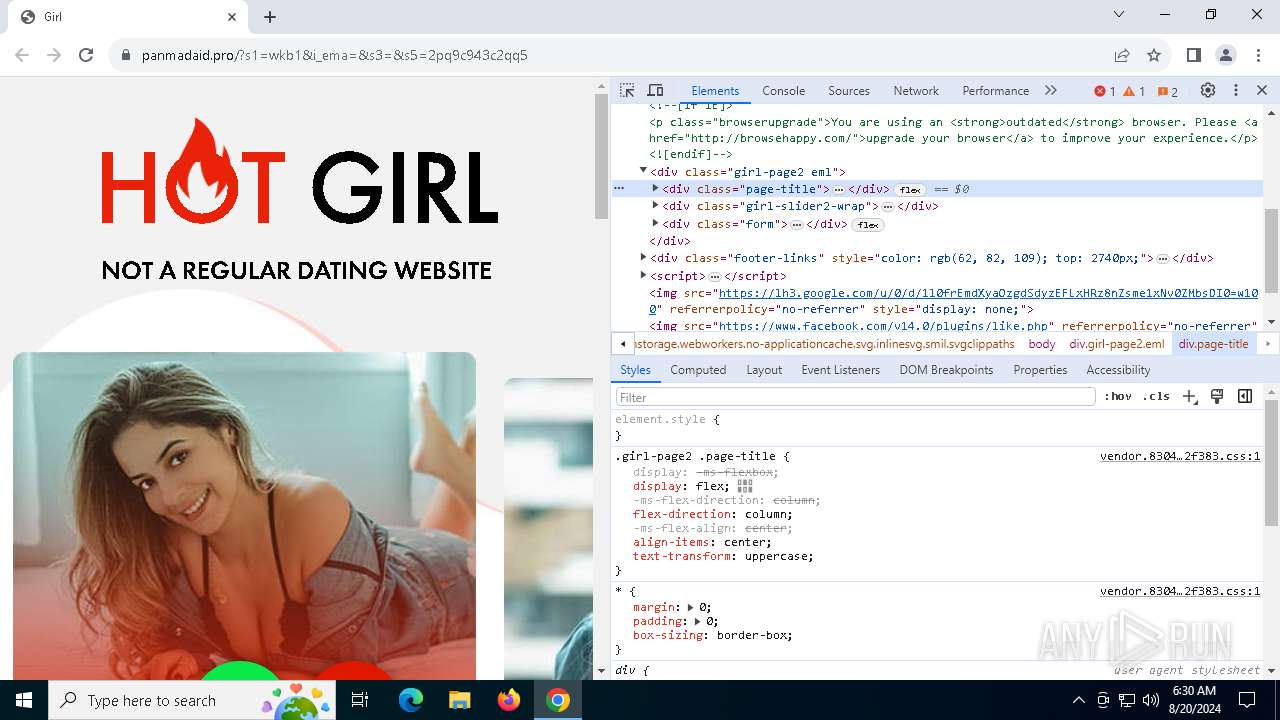Click the styles Filter input field
Viewport: 1280px width, 720px height.
click(855, 397)
